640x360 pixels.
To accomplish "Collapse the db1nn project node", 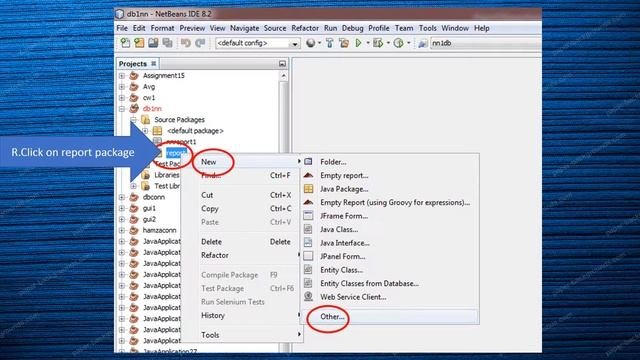I will pos(122,109).
